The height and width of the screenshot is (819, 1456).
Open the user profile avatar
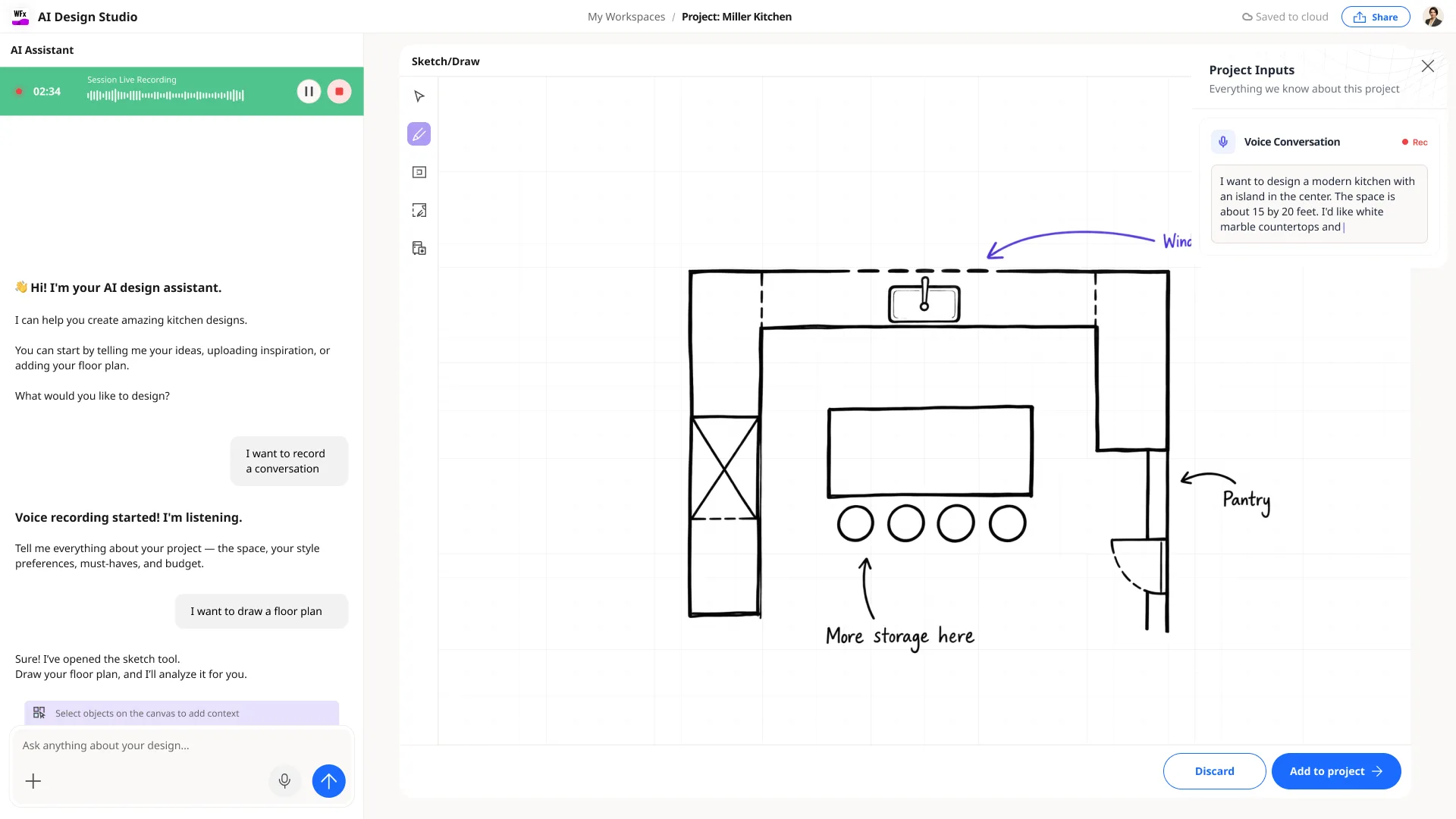coord(1432,17)
